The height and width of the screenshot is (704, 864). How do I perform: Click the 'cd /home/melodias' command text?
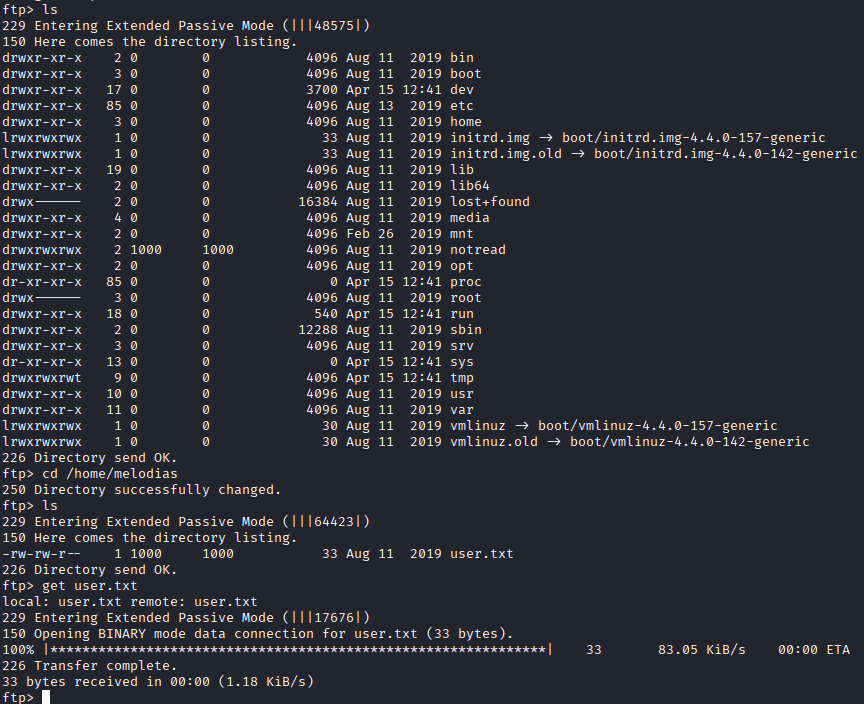[x=104, y=474]
